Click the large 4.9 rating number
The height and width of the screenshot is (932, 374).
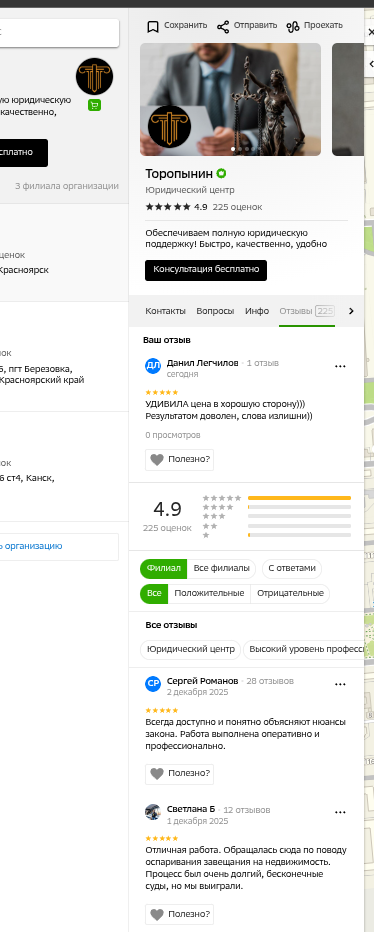tap(167, 509)
